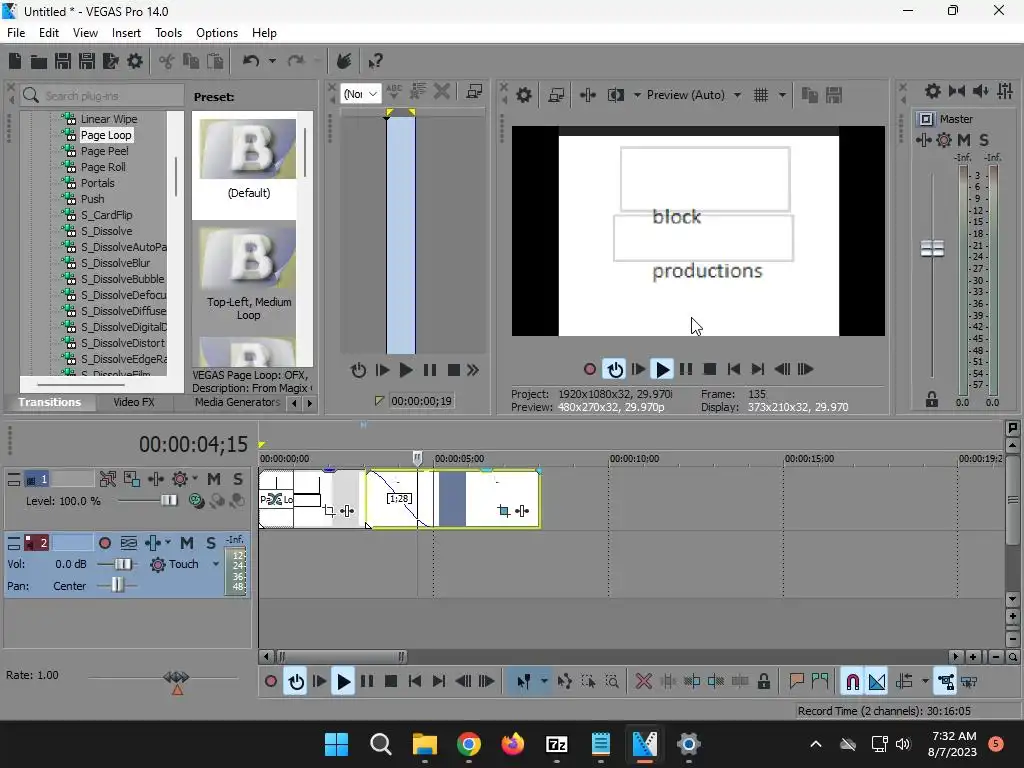Select the Portals transition
Screen dimensions: 1024x768
(x=97, y=183)
